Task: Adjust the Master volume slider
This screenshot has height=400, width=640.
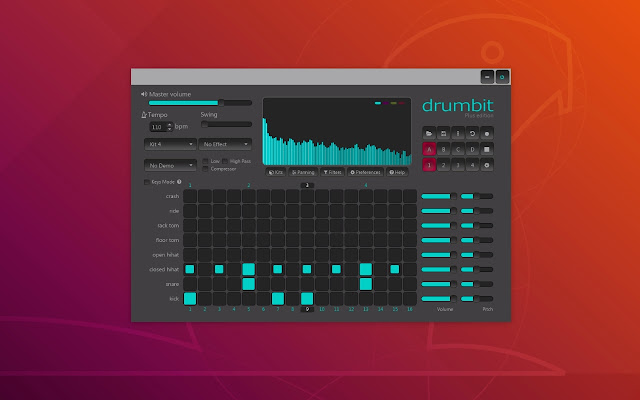Action: coord(200,103)
